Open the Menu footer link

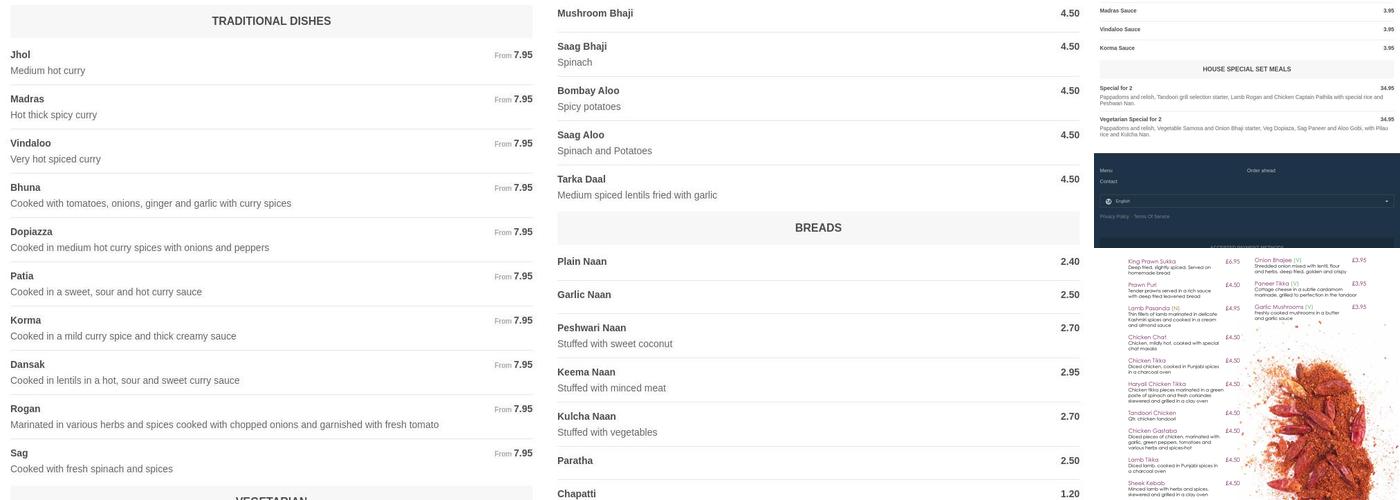(x=1106, y=170)
